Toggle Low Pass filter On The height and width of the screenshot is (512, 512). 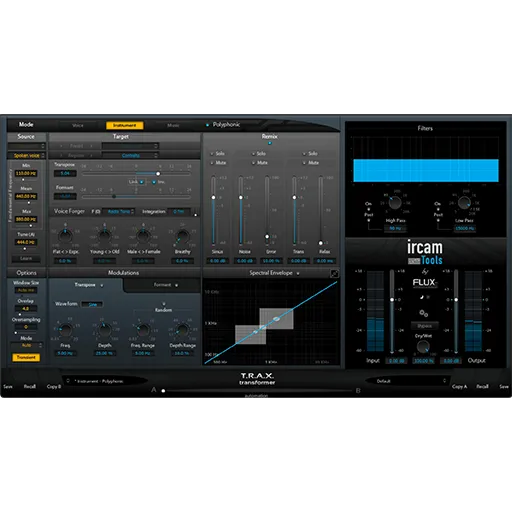pos(438,209)
